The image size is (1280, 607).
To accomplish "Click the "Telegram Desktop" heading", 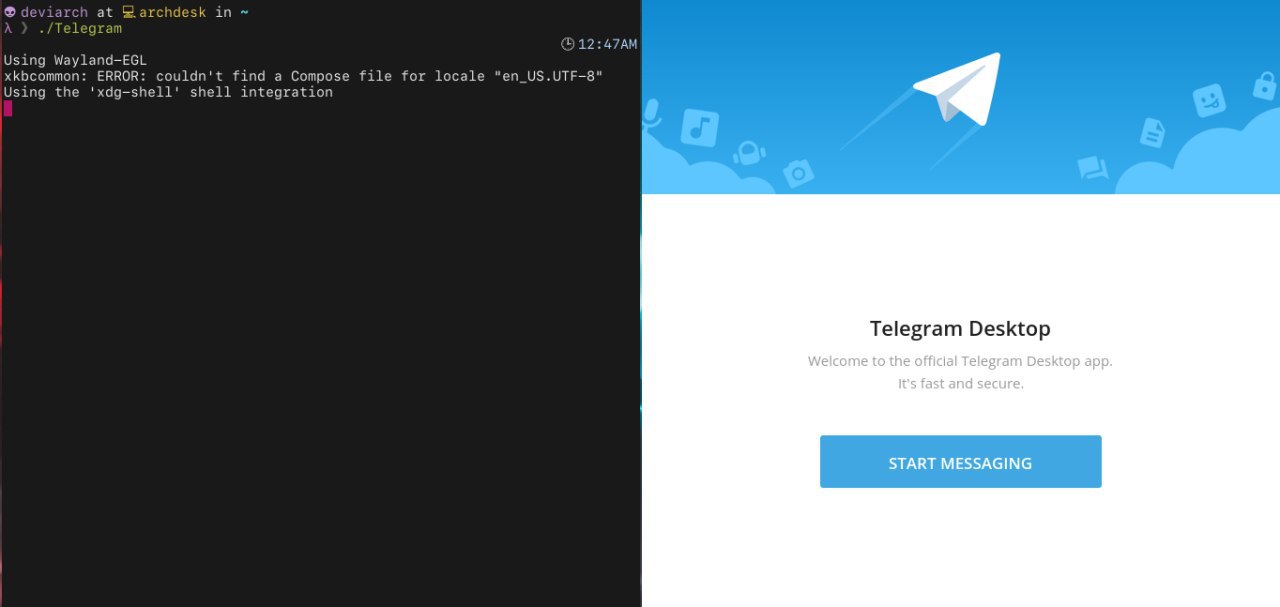I will tap(960, 328).
